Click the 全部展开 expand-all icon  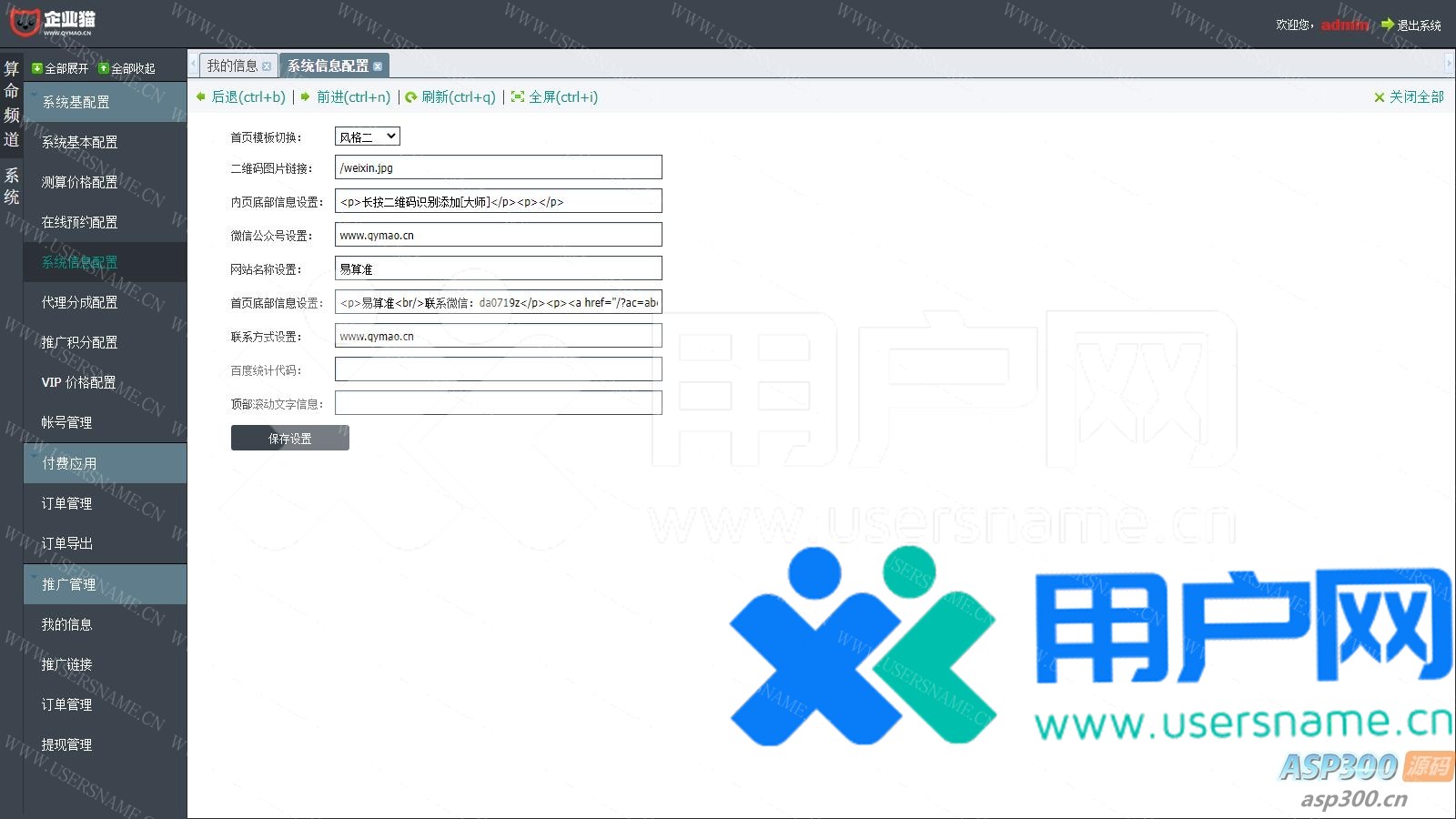37,68
